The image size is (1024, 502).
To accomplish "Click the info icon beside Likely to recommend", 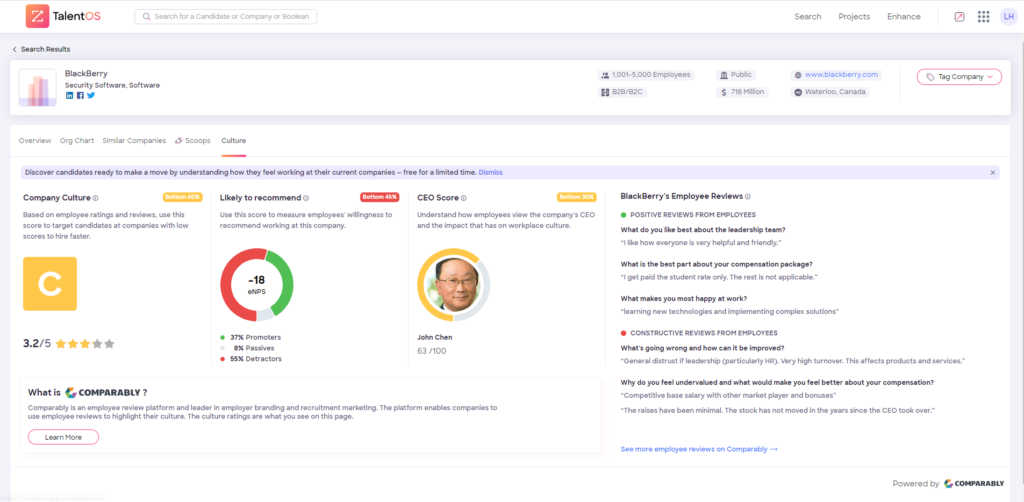I will (306, 198).
